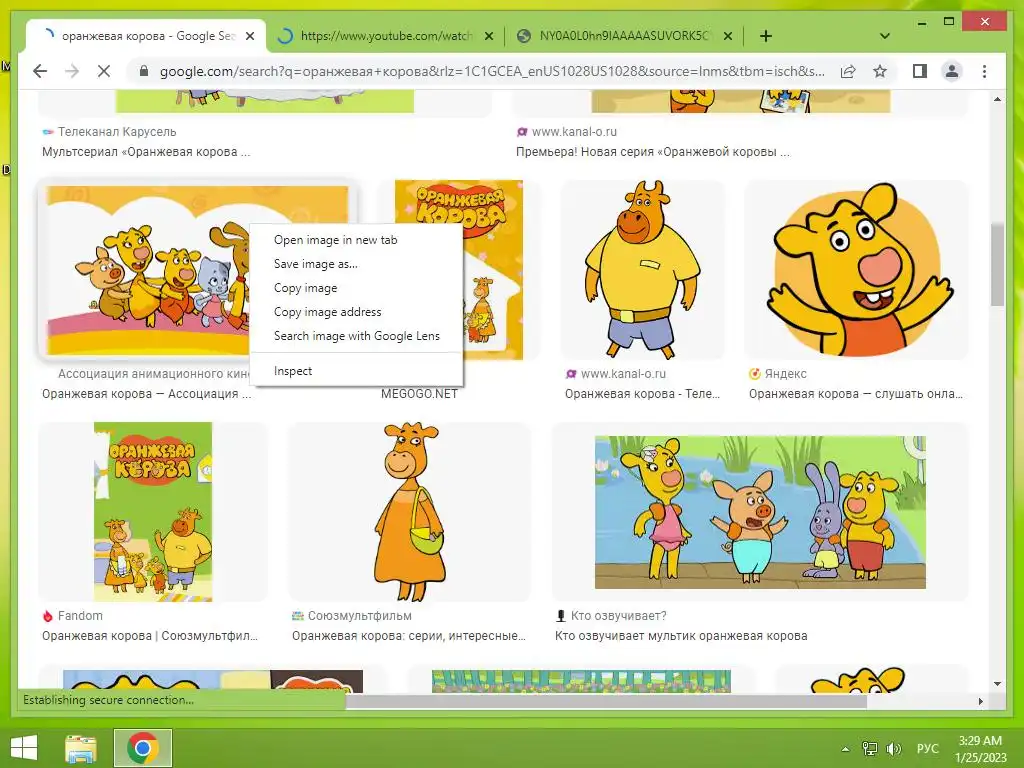Open File Explorer from taskbar

(81, 748)
